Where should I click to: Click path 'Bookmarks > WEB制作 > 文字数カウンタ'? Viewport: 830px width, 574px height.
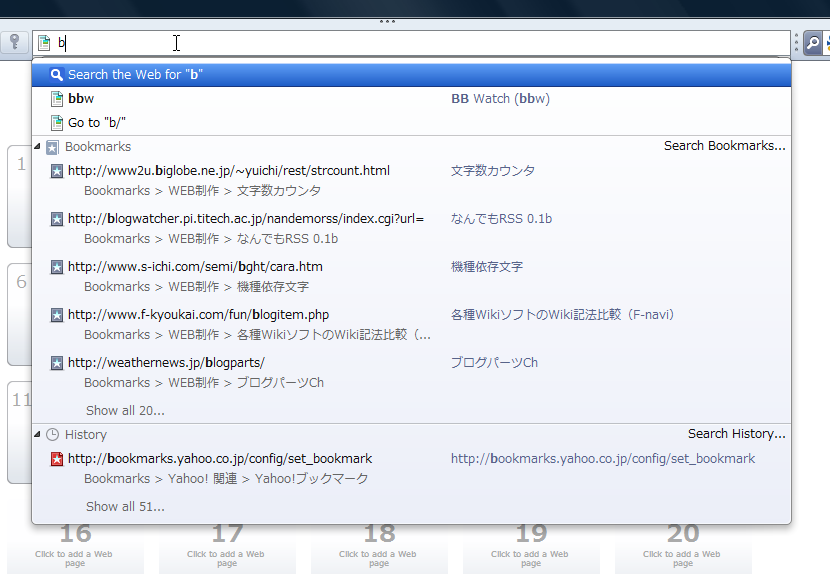click(203, 191)
